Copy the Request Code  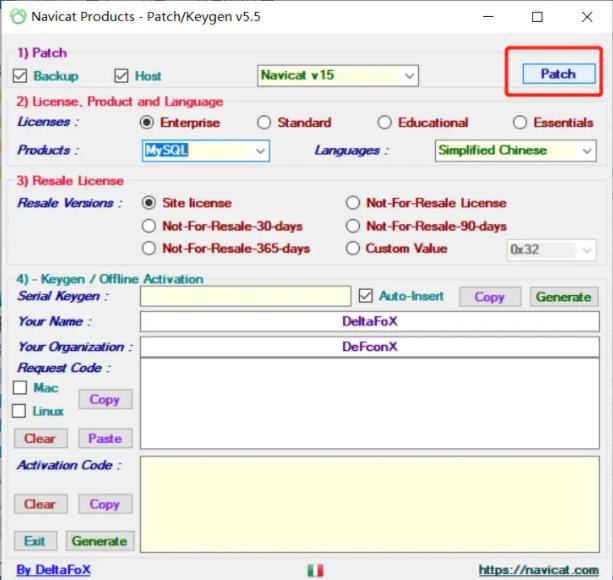[x=105, y=399]
